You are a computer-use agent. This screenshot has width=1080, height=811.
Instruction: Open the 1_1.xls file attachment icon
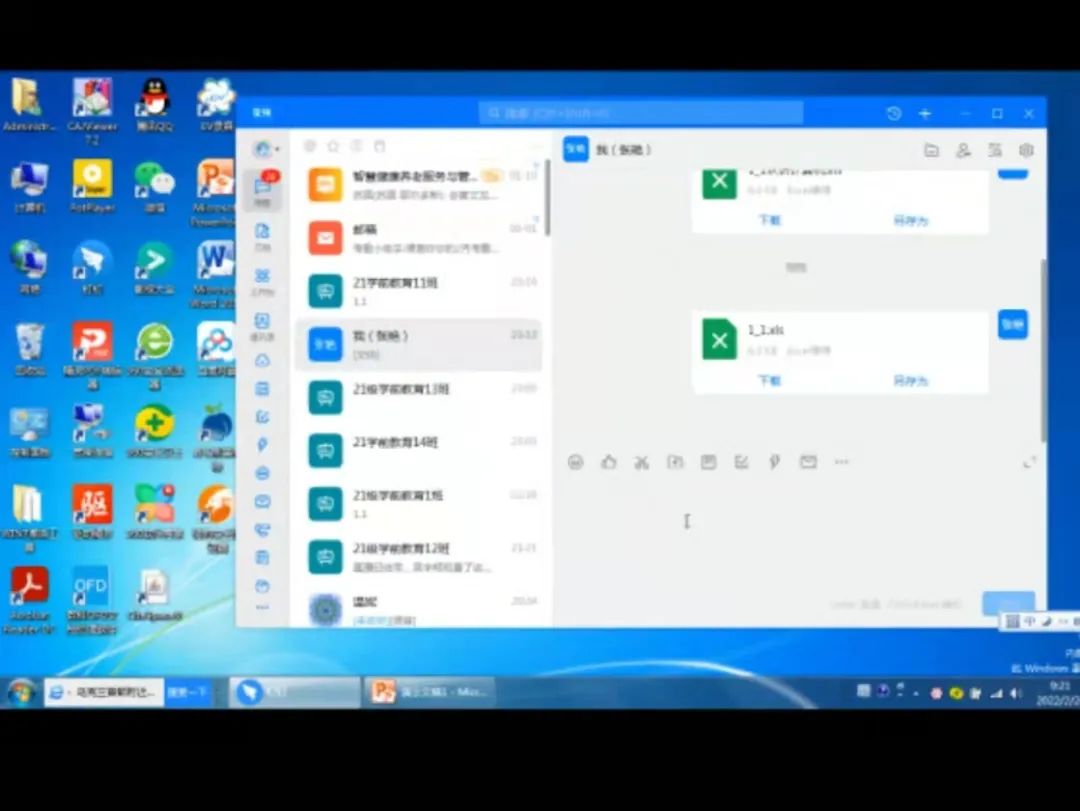(719, 338)
